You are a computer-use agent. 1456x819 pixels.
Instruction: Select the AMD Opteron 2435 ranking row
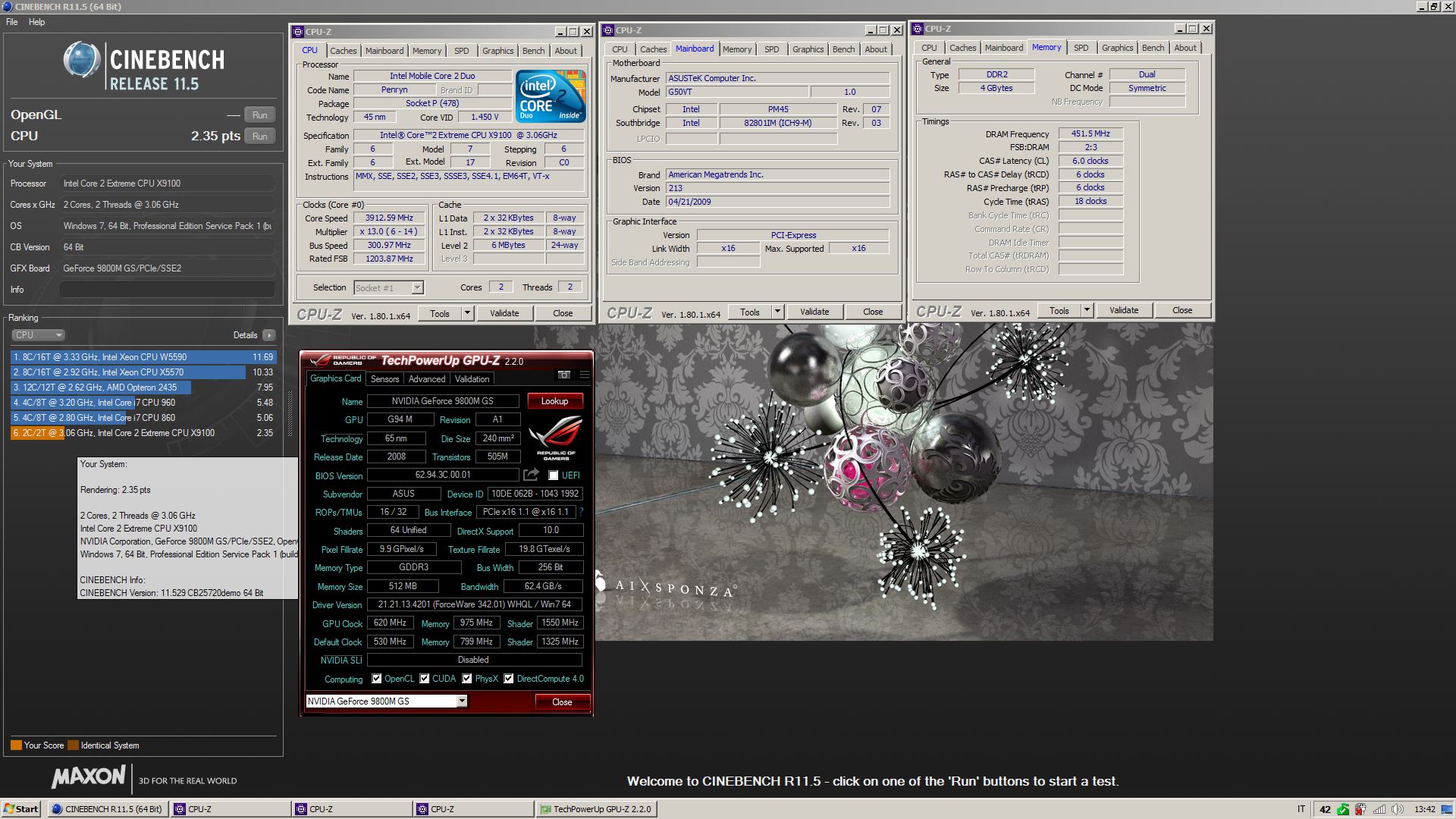(143, 388)
